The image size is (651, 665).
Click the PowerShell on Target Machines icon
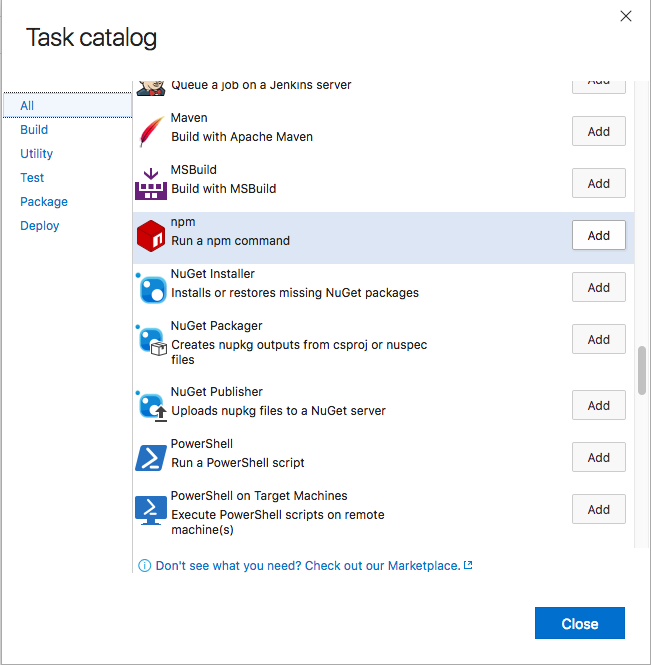point(151,510)
